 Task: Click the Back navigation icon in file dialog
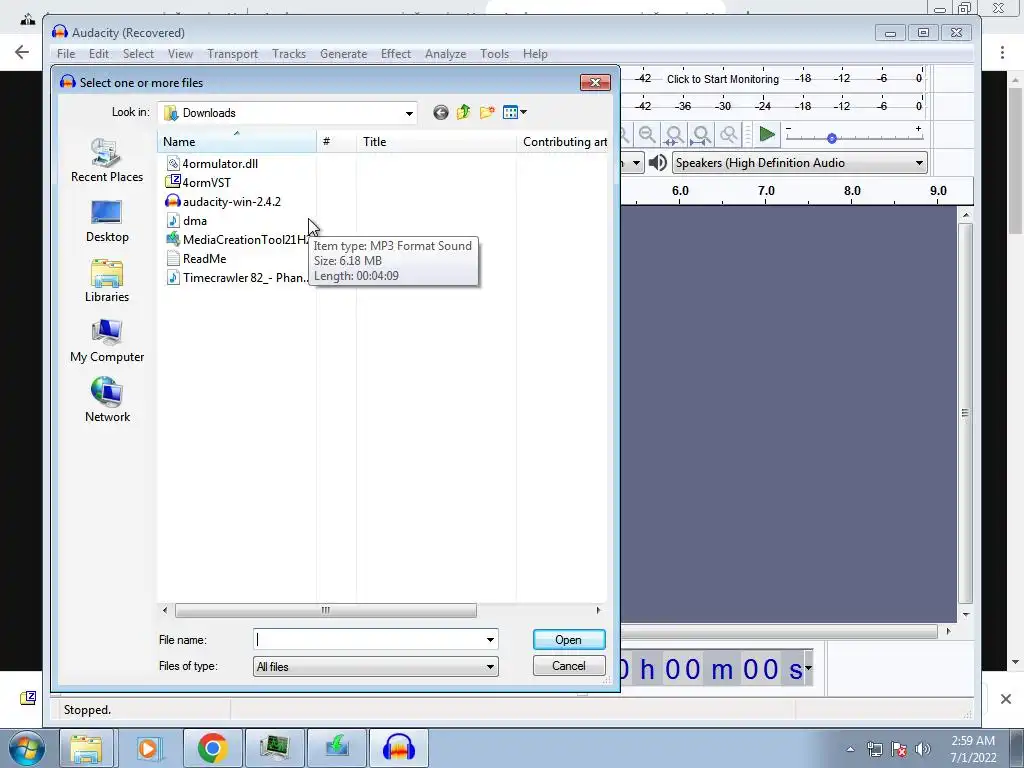pos(441,113)
